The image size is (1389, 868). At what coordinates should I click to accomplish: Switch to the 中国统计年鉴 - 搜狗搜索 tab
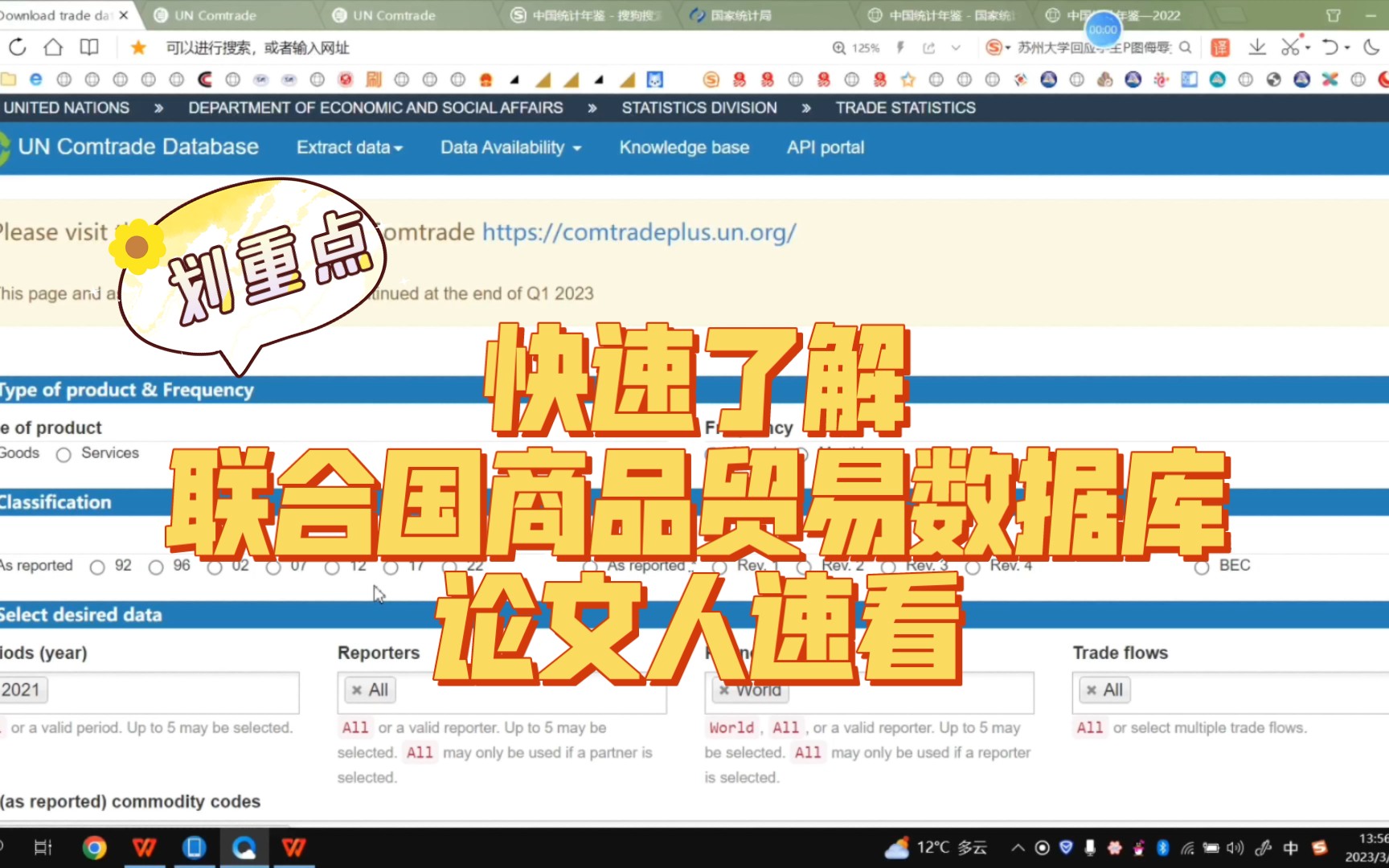[592, 15]
